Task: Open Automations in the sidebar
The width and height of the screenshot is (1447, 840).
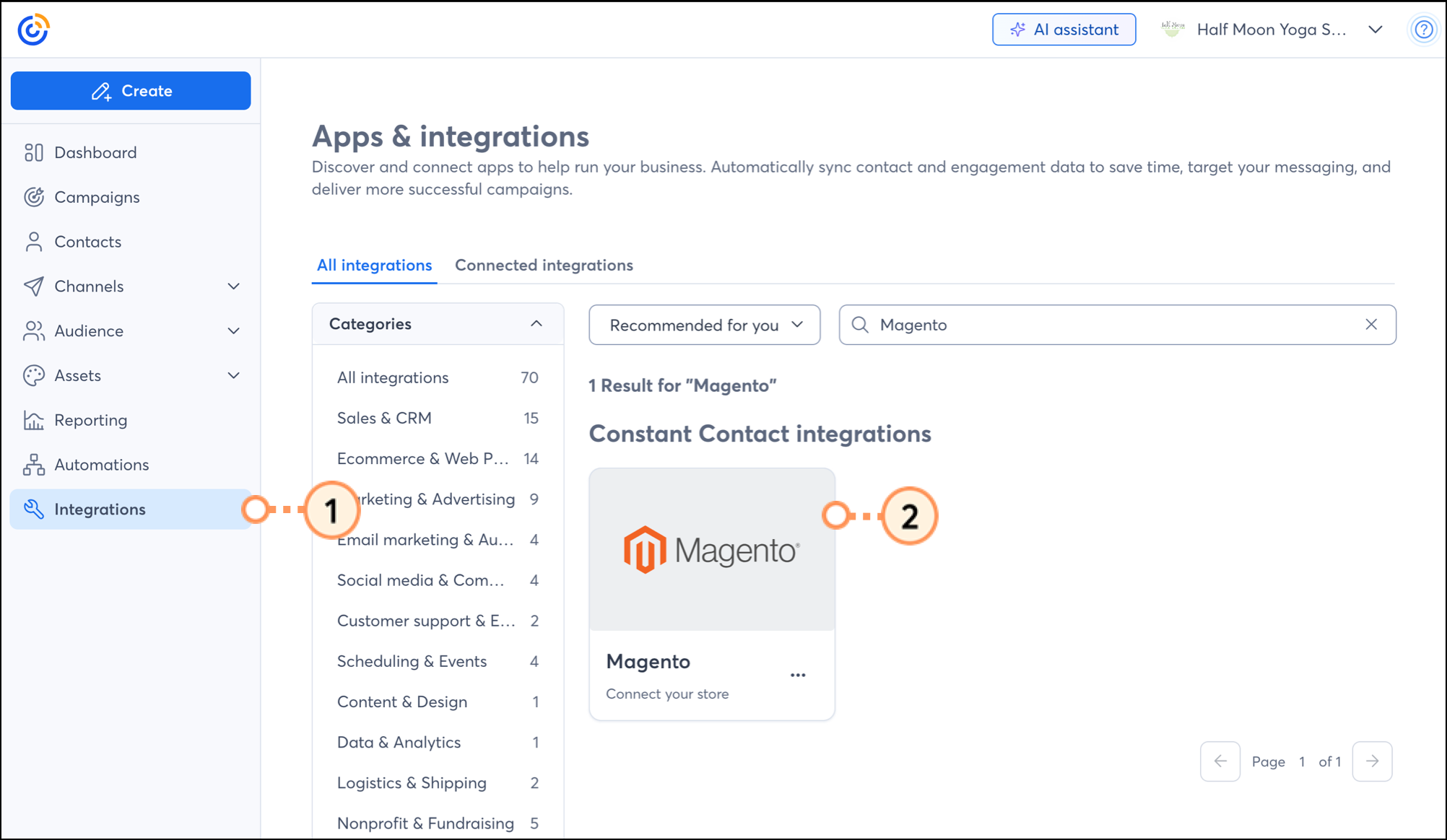Action: pyautogui.click(x=101, y=465)
